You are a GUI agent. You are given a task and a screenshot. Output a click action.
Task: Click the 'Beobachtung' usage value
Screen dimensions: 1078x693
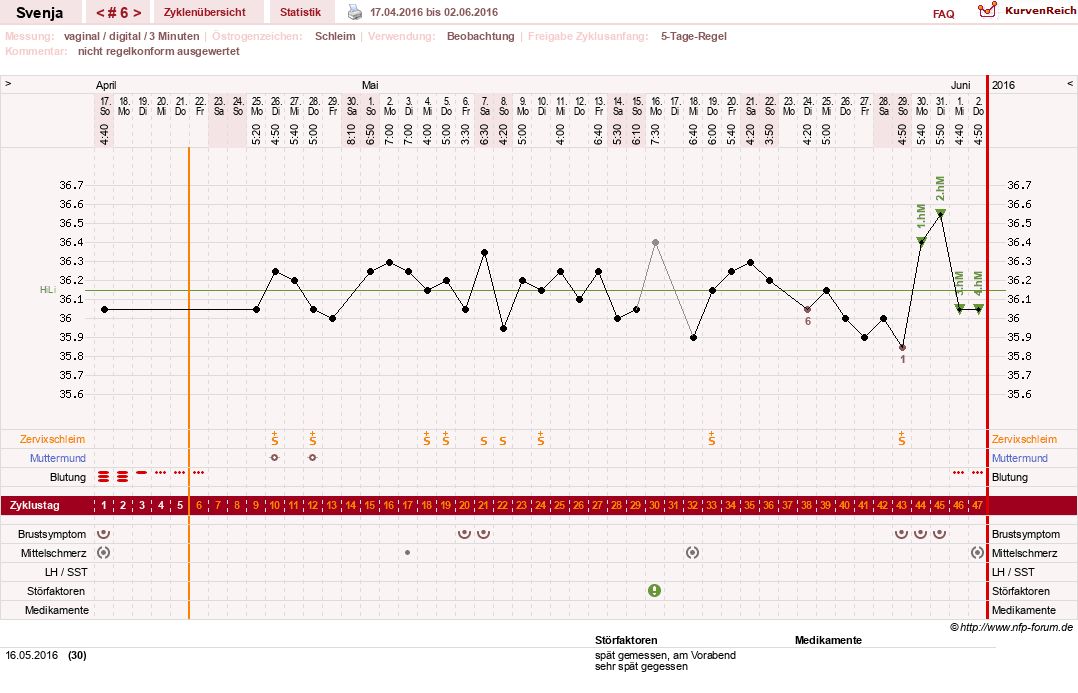[x=481, y=36]
